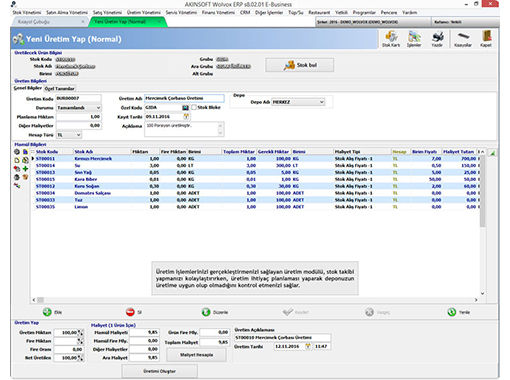Click the Özel Kodu lookup icon
Viewport: 510px width, 380px height.
pos(185,108)
